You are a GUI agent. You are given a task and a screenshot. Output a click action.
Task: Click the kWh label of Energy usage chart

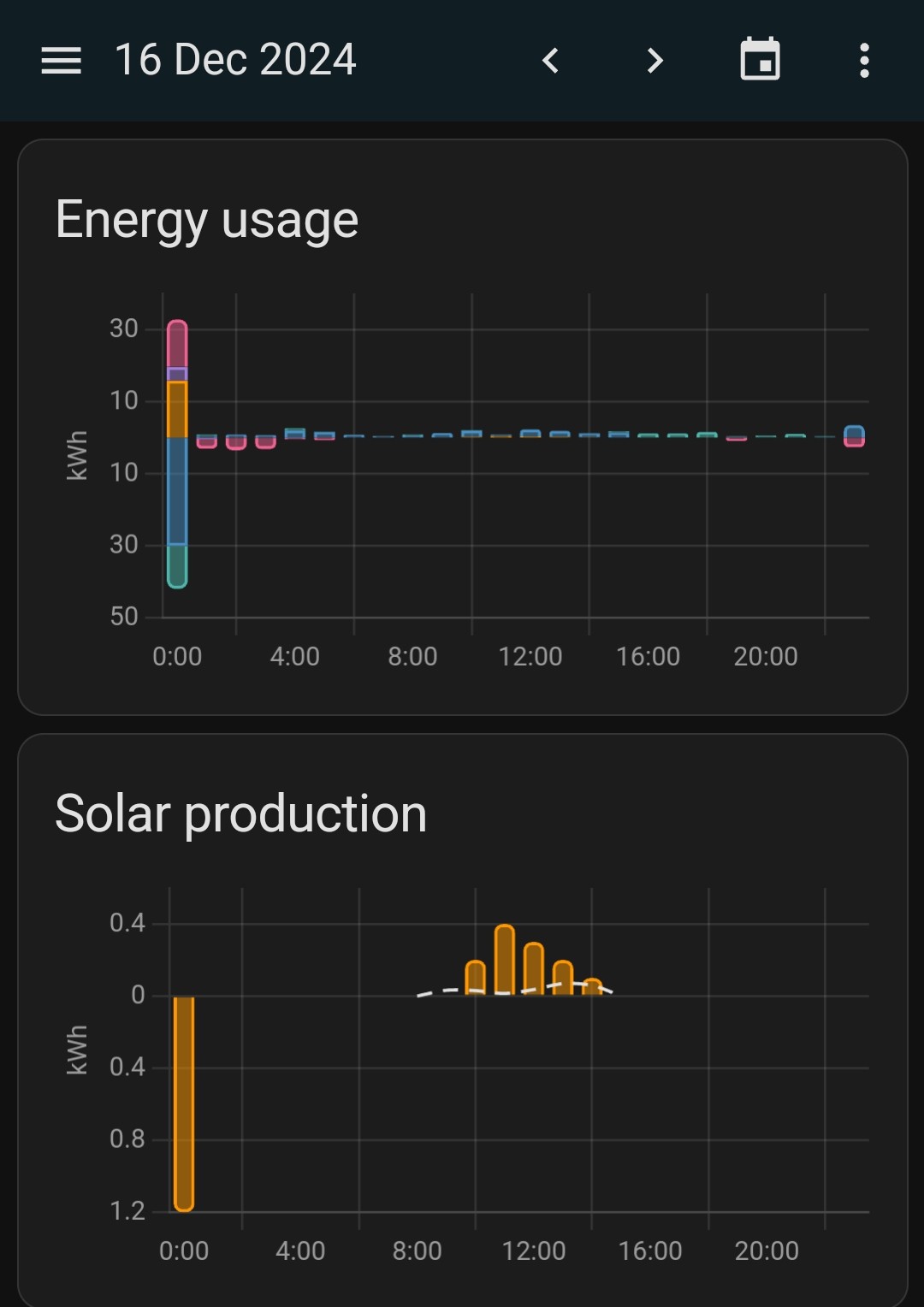pos(77,455)
